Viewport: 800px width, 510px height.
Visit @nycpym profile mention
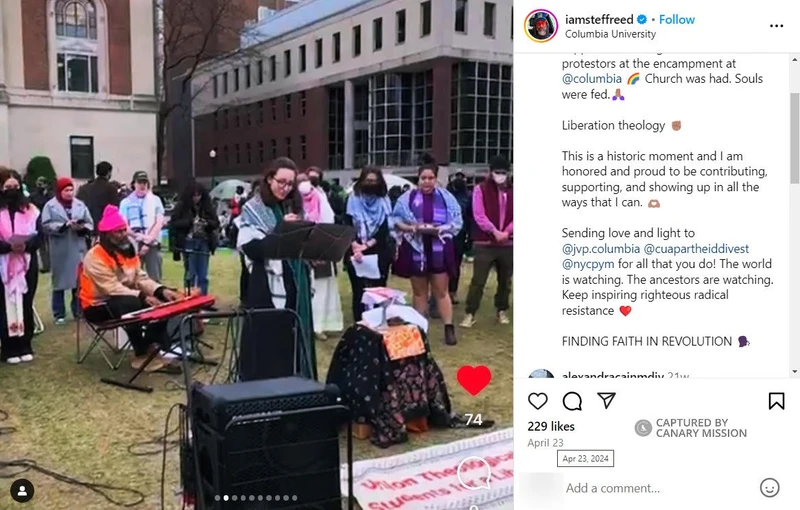[588, 264]
